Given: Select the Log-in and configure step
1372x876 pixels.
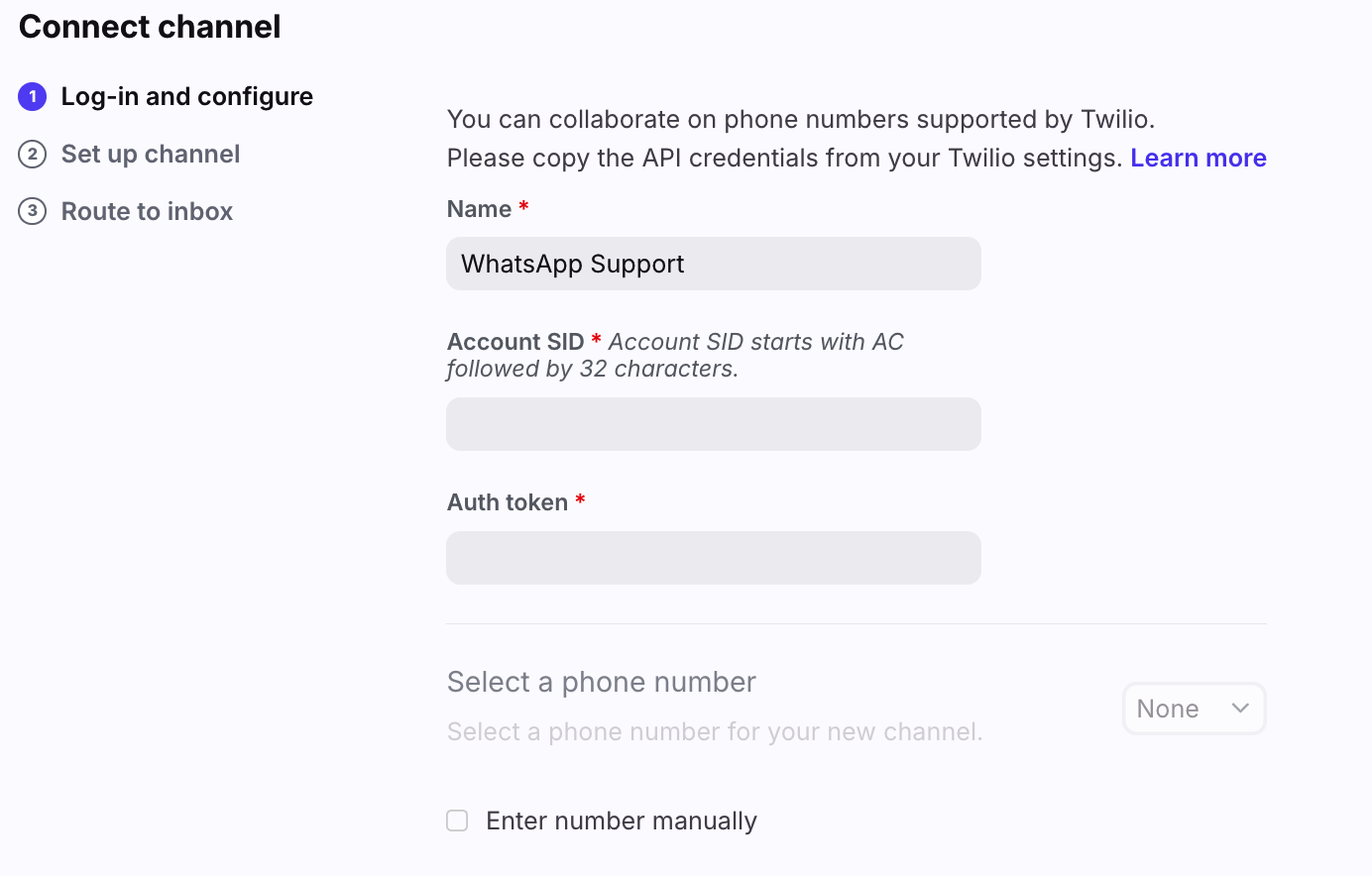Looking at the screenshot, I should (x=186, y=96).
